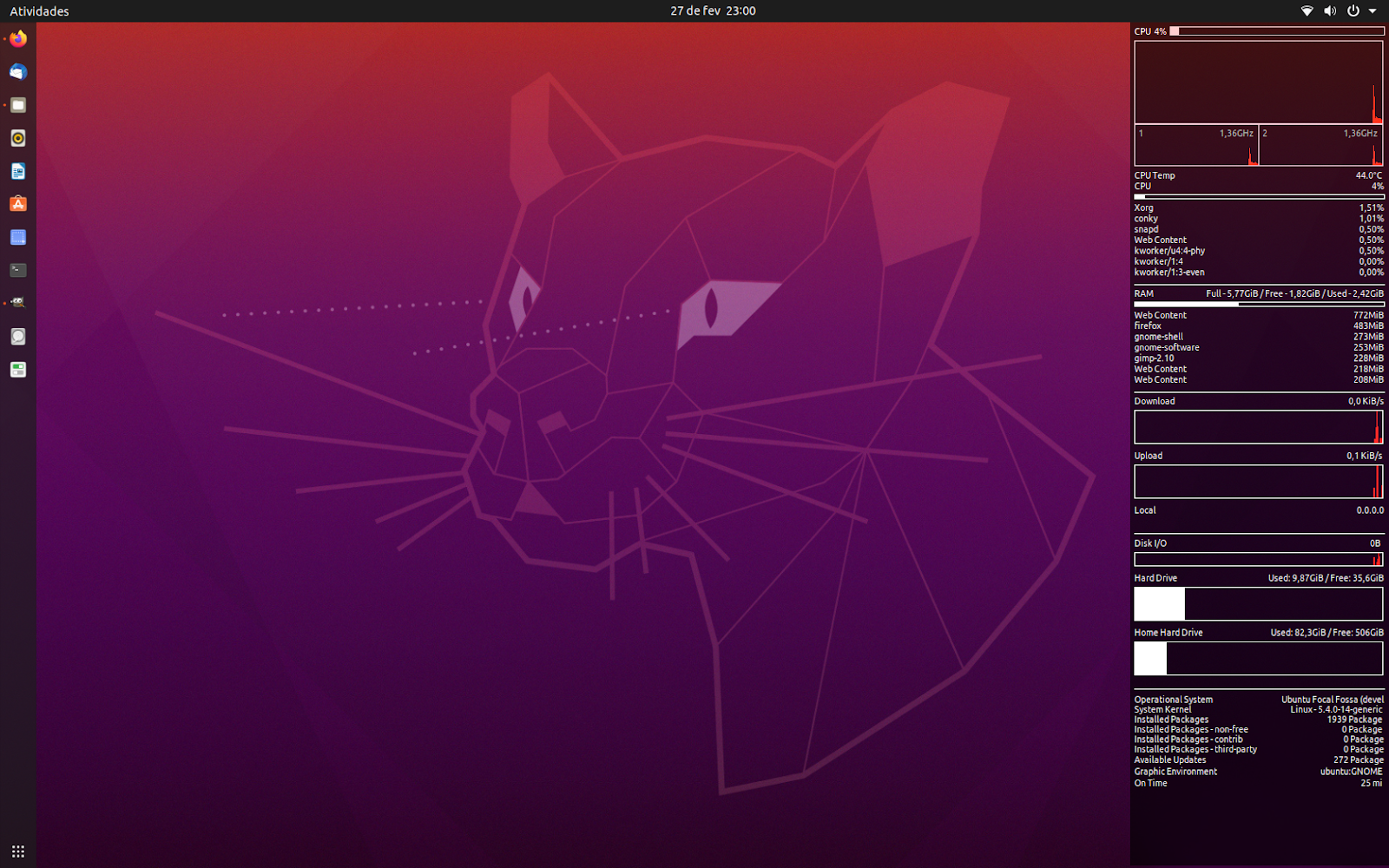Open a Terminal window from the dock
The width and height of the screenshot is (1389, 868).
[17, 270]
